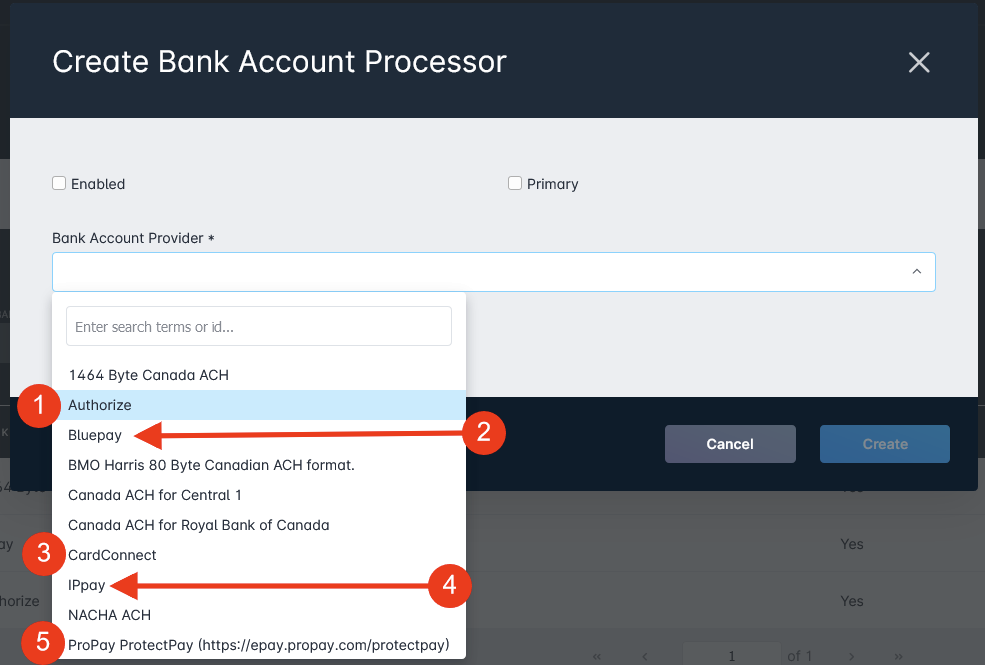
Task: Choose Canada ACH for Central 1
Action: (x=259, y=495)
